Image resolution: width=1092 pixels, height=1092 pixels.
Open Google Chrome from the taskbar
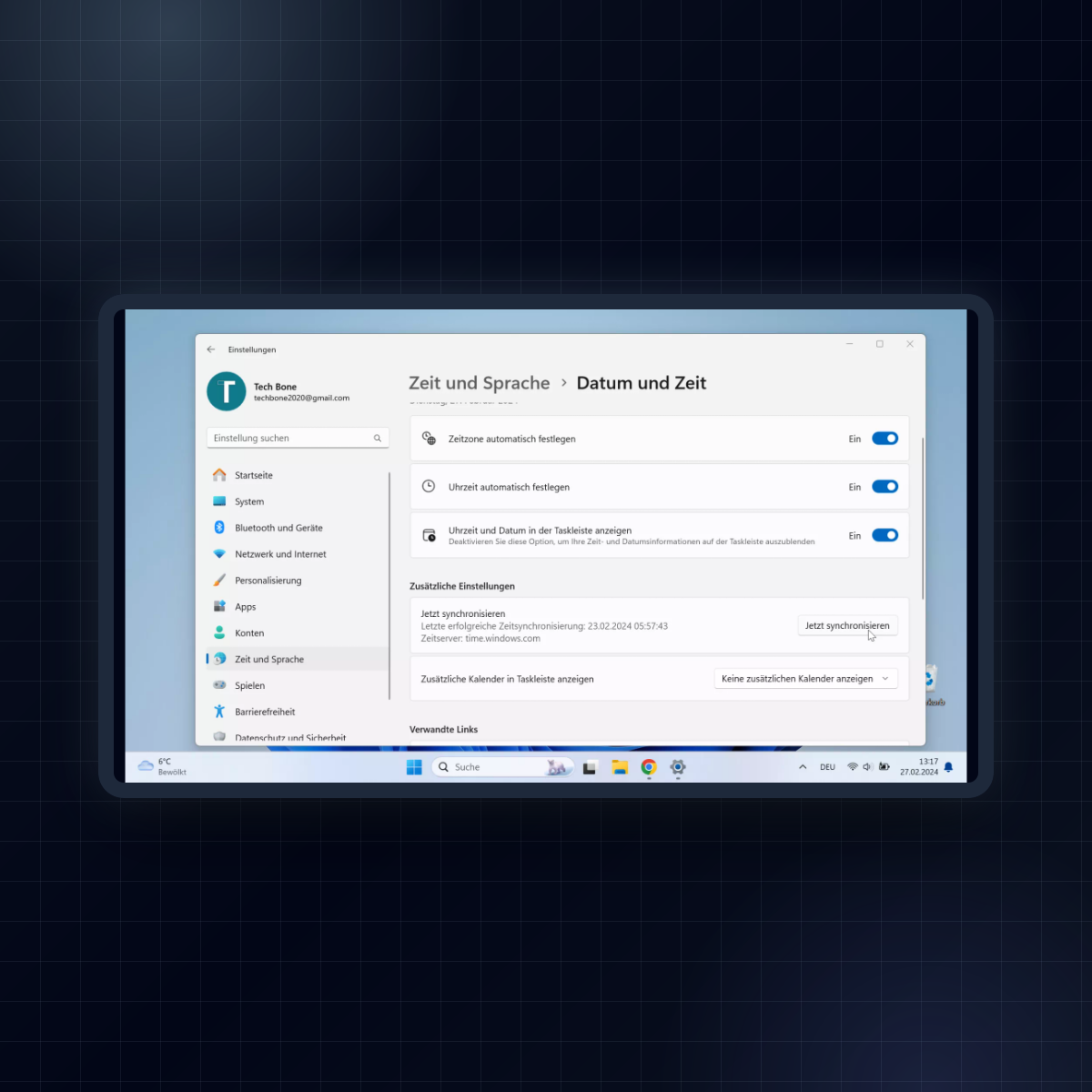(649, 767)
